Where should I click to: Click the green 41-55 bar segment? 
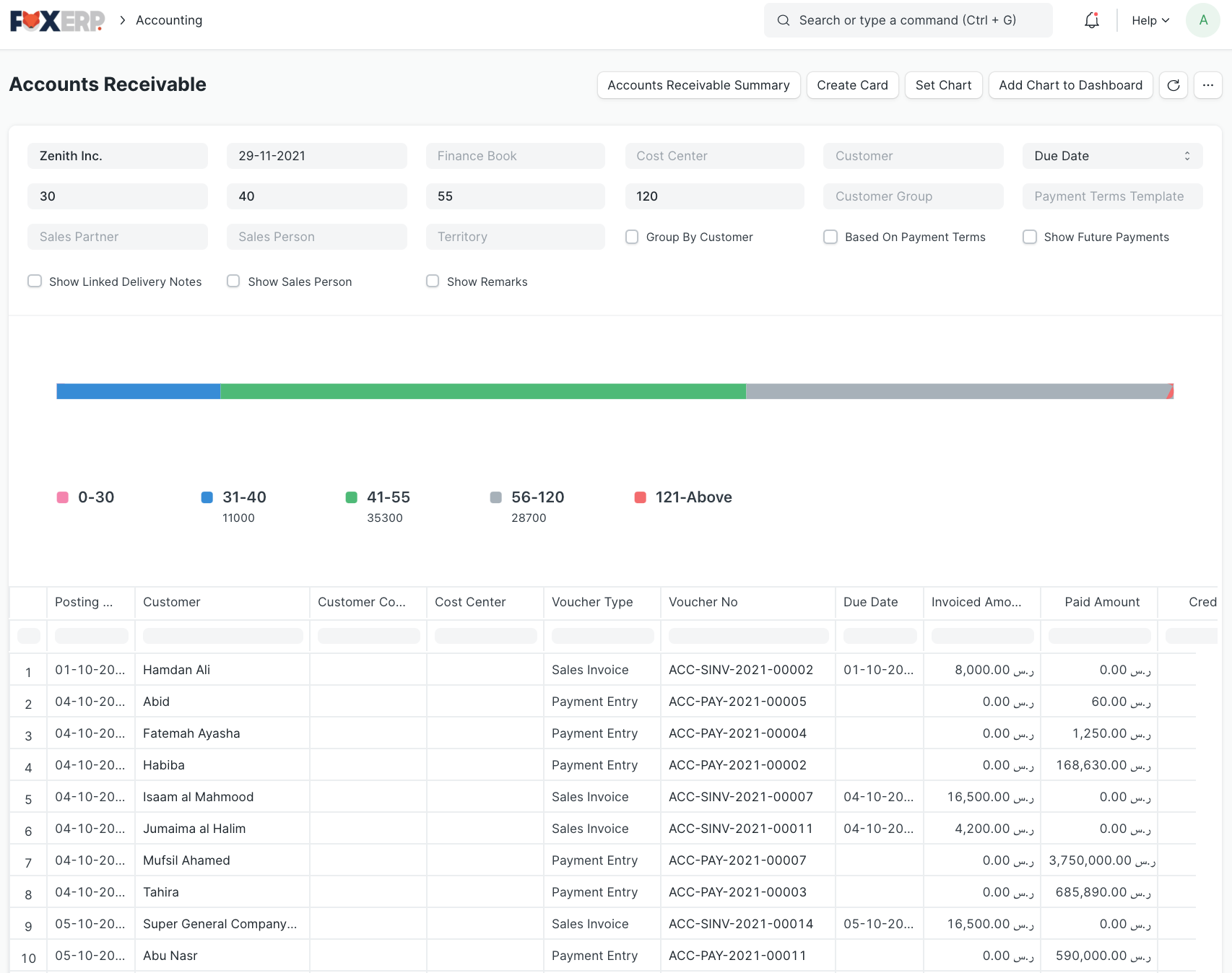tap(483, 391)
